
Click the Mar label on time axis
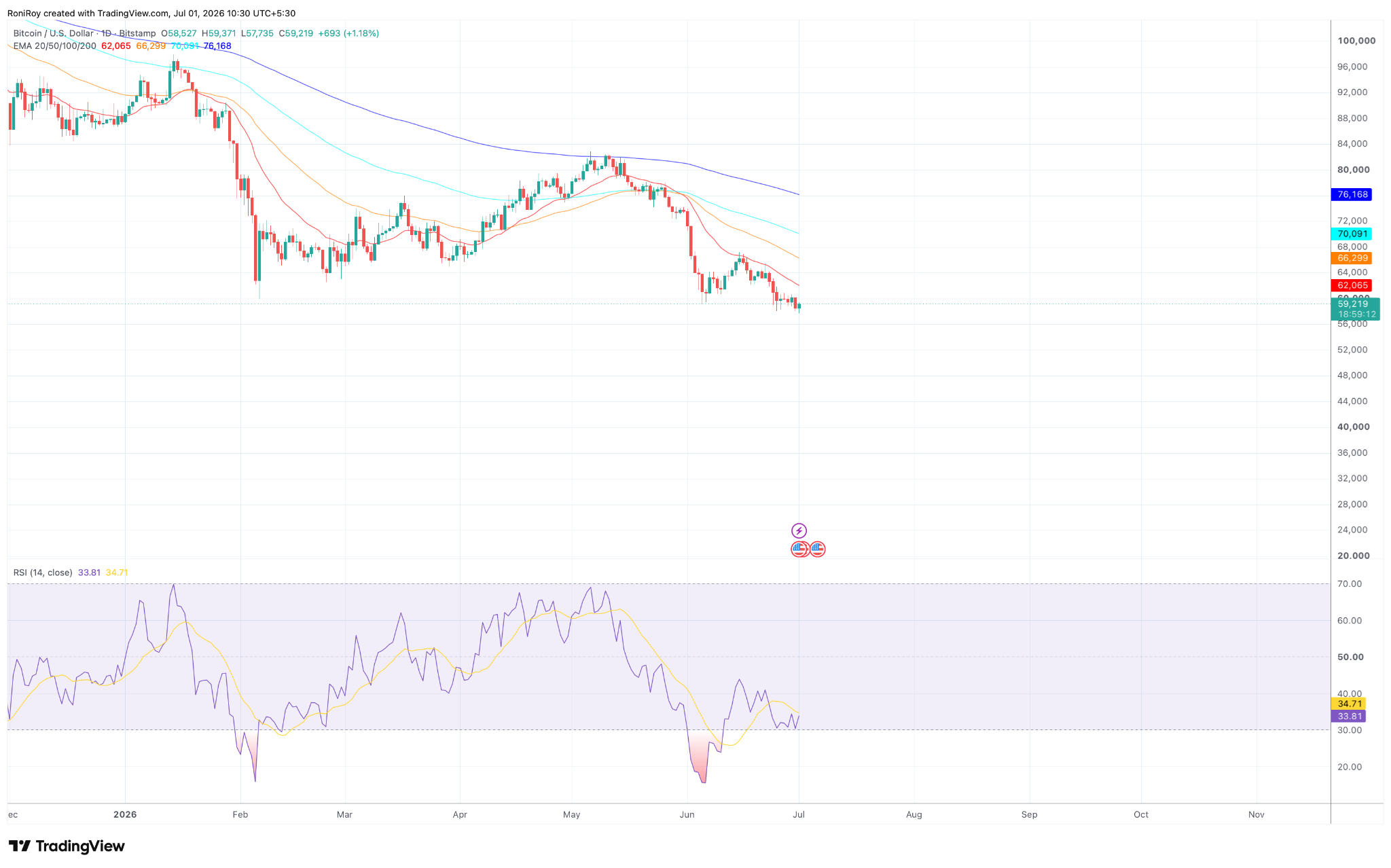[x=345, y=815]
